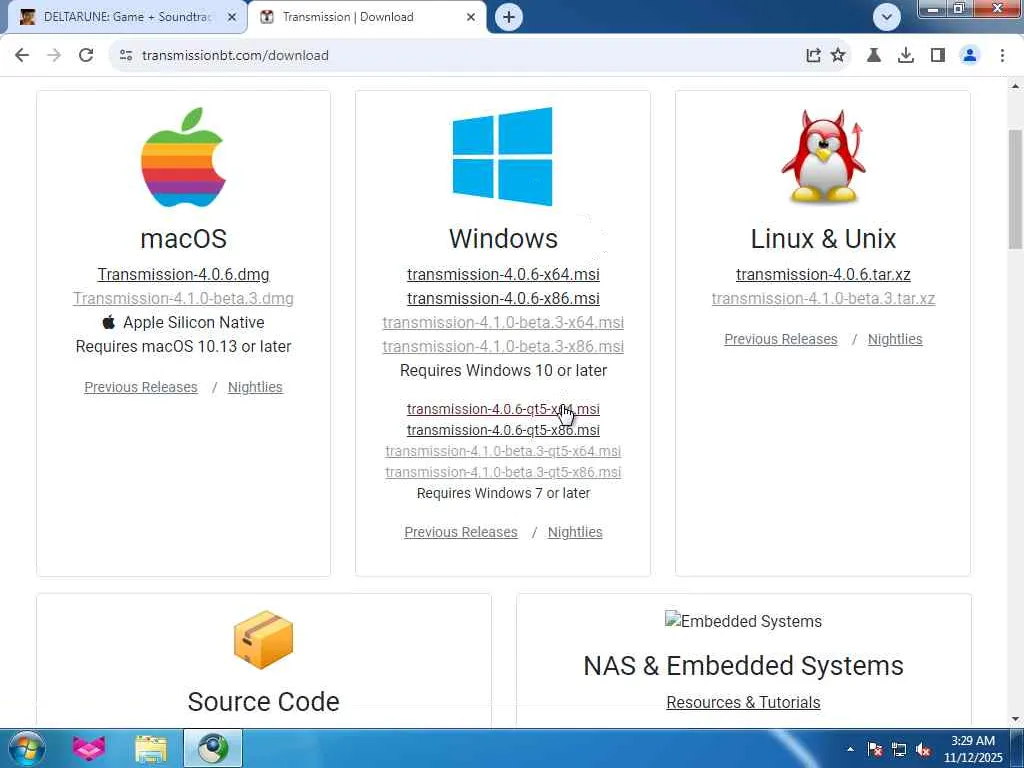Download transmission-4.1.0-beta.3.tar.xz
Screen dimensions: 1024x768
pyautogui.click(x=824, y=298)
